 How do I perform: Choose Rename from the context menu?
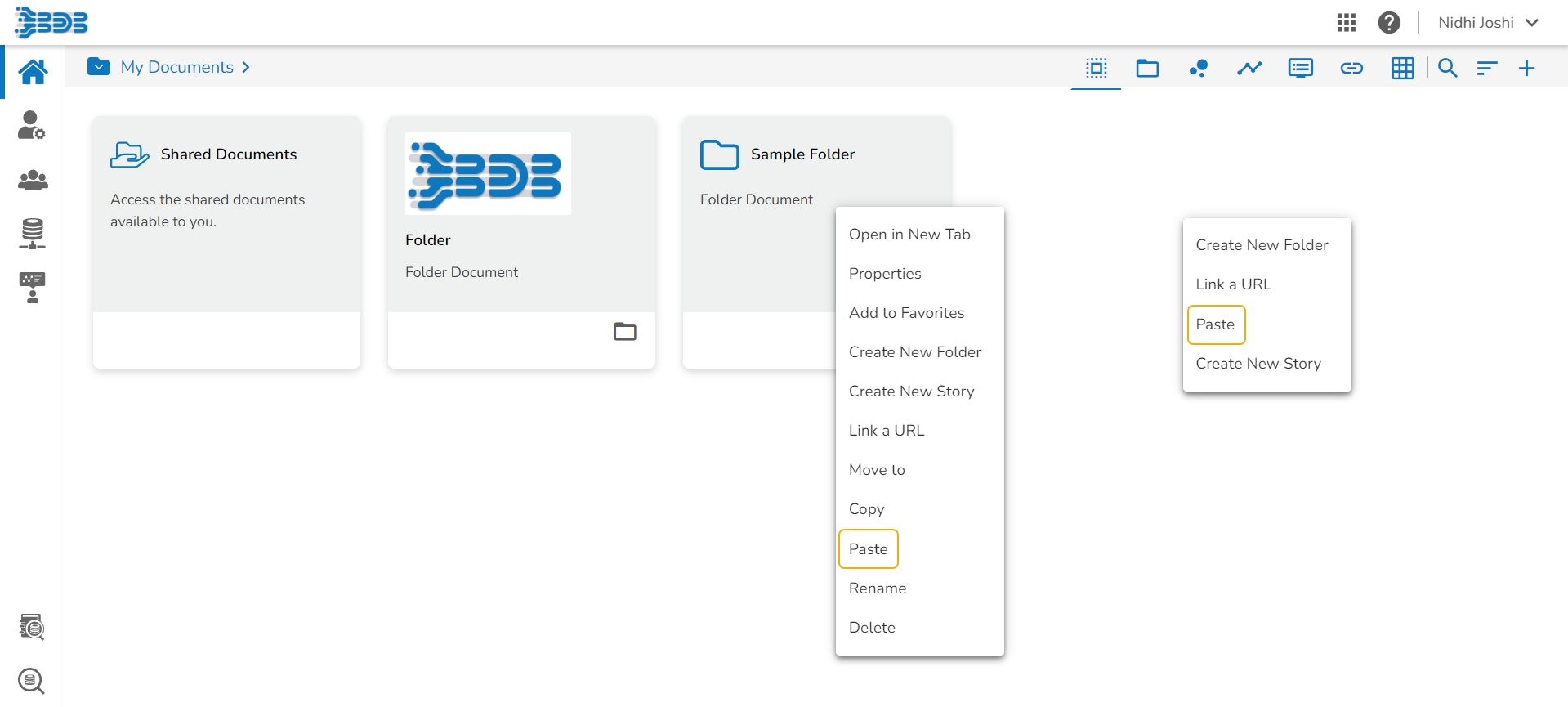878,588
